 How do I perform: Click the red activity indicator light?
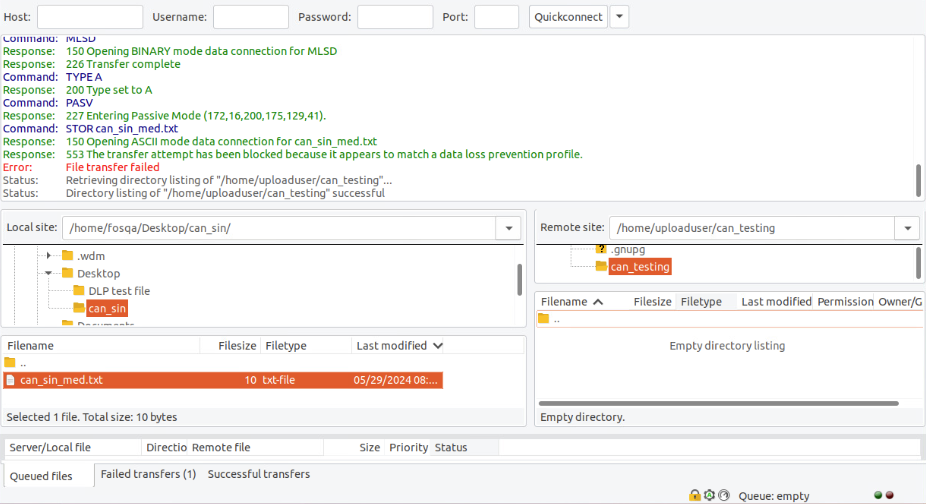[x=890, y=495]
